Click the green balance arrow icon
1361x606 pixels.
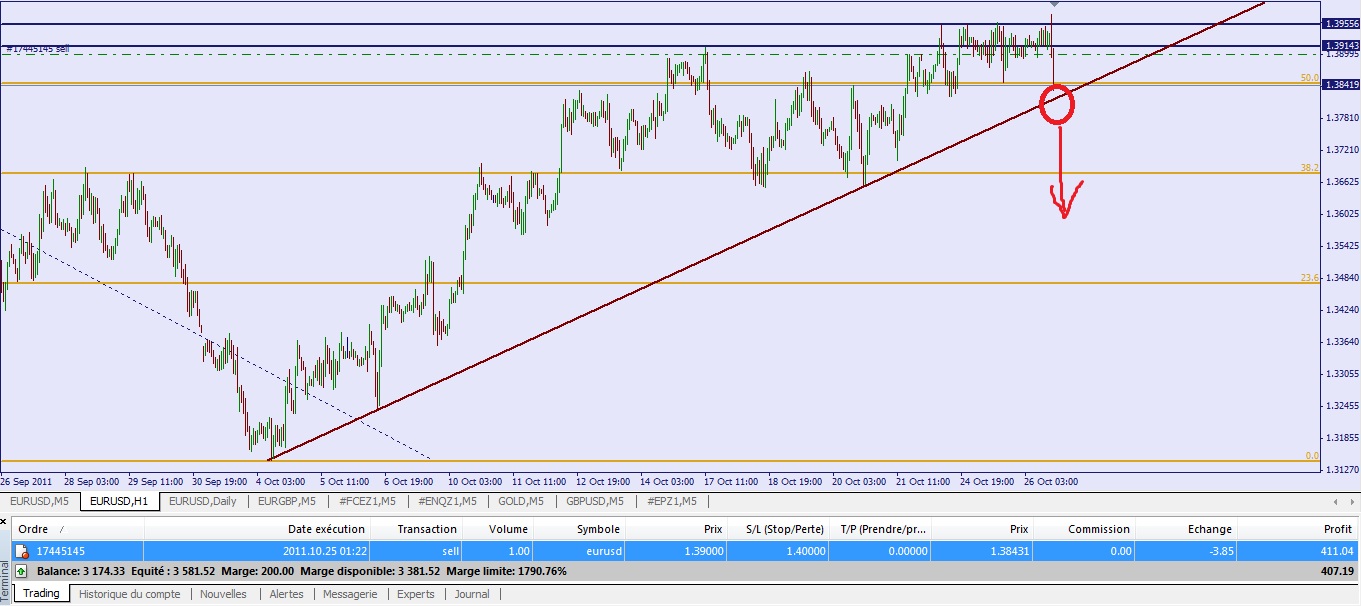[x=21, y=571]
